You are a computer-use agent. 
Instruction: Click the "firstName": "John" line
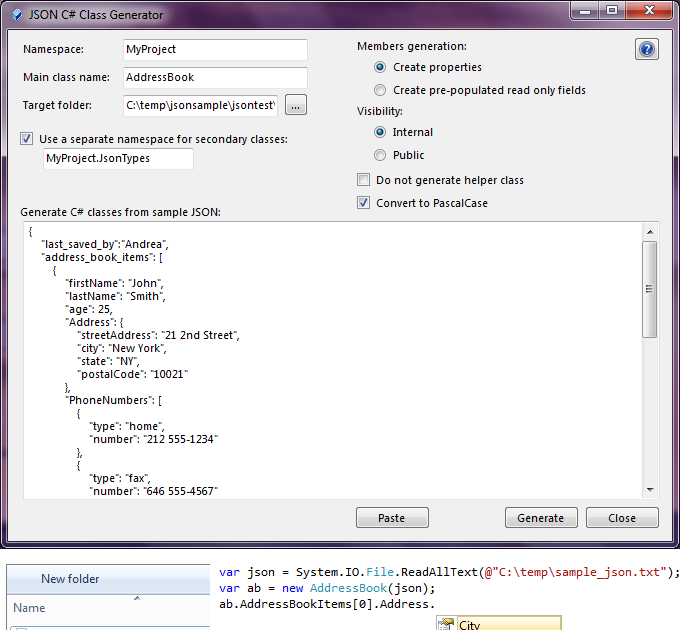tap(114, 284)
